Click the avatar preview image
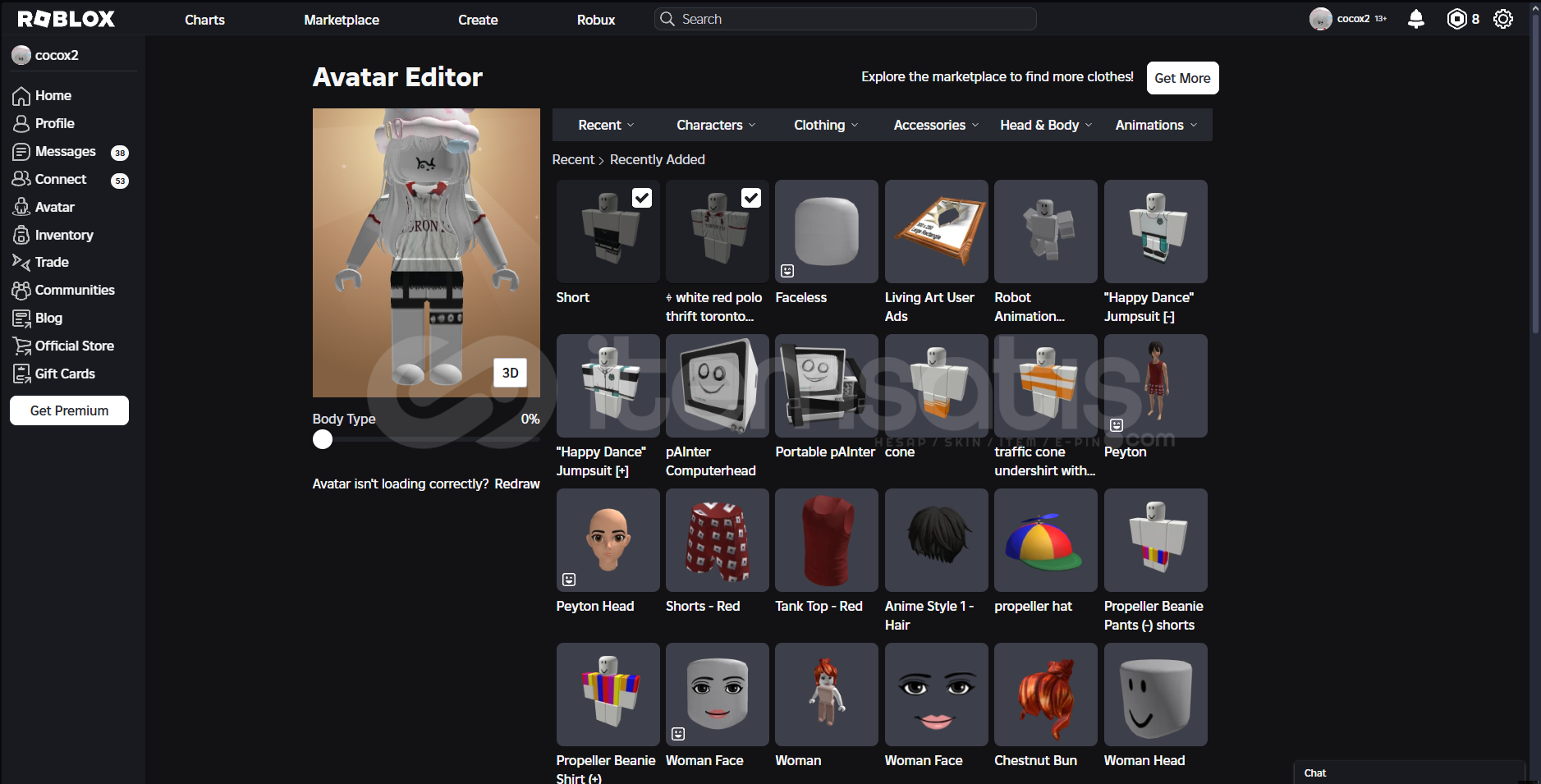Image resolution: width=1541 pixels, height=784 pixels. [426, 253]
